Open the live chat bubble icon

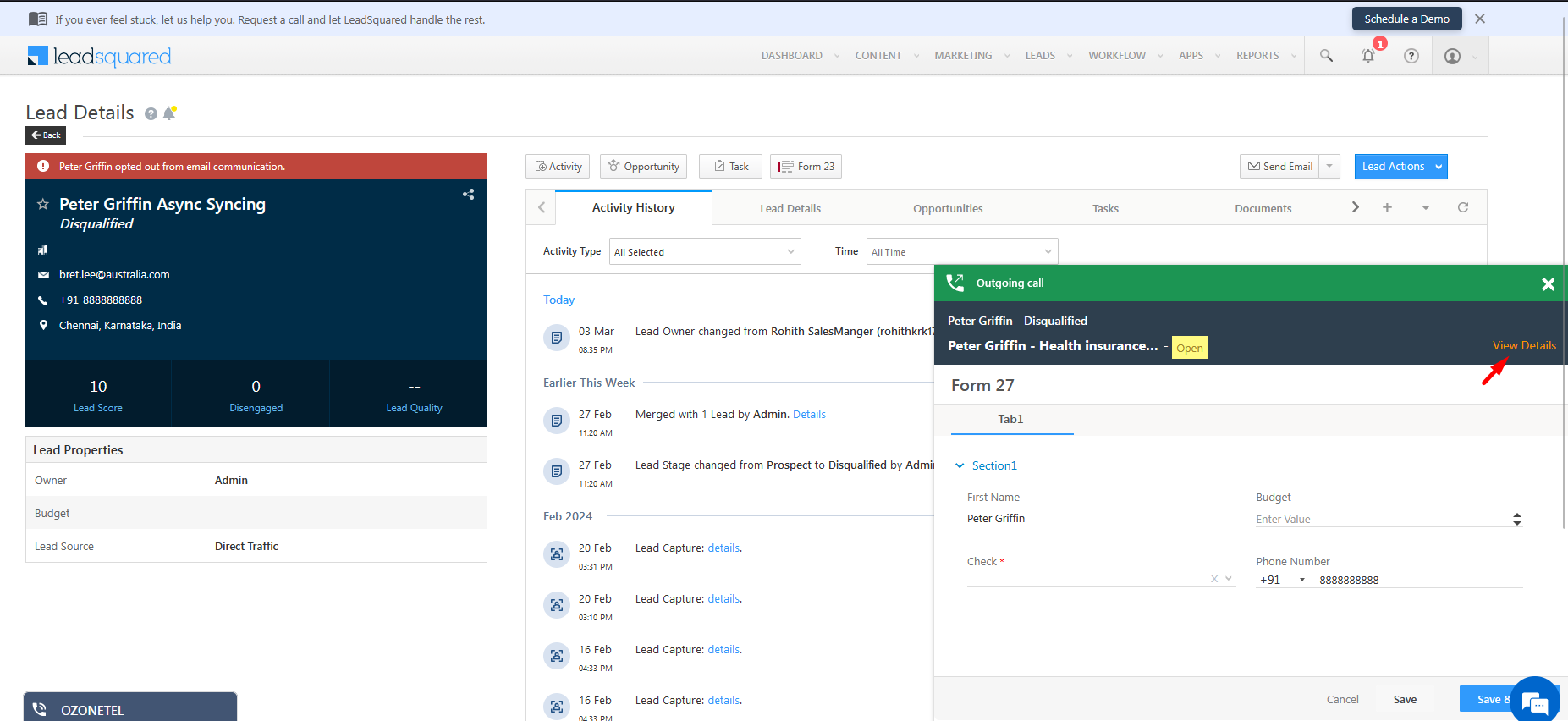[x=1533, y=702]
